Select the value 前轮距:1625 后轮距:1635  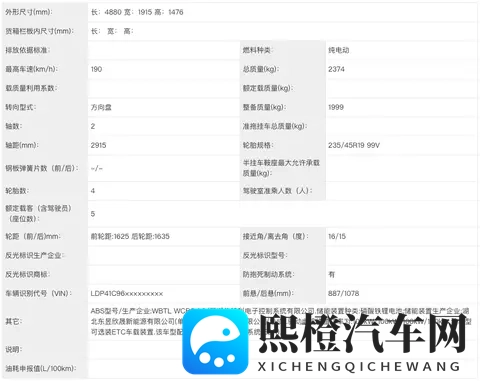click(130, 237)
